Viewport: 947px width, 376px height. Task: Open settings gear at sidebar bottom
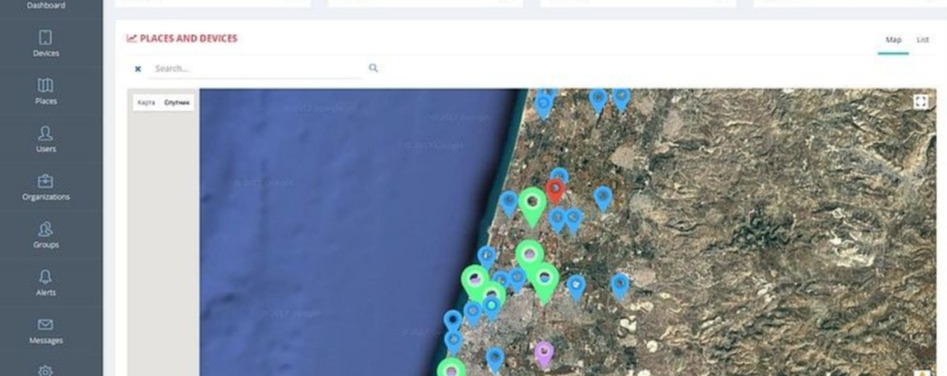(x=45, y=371)
